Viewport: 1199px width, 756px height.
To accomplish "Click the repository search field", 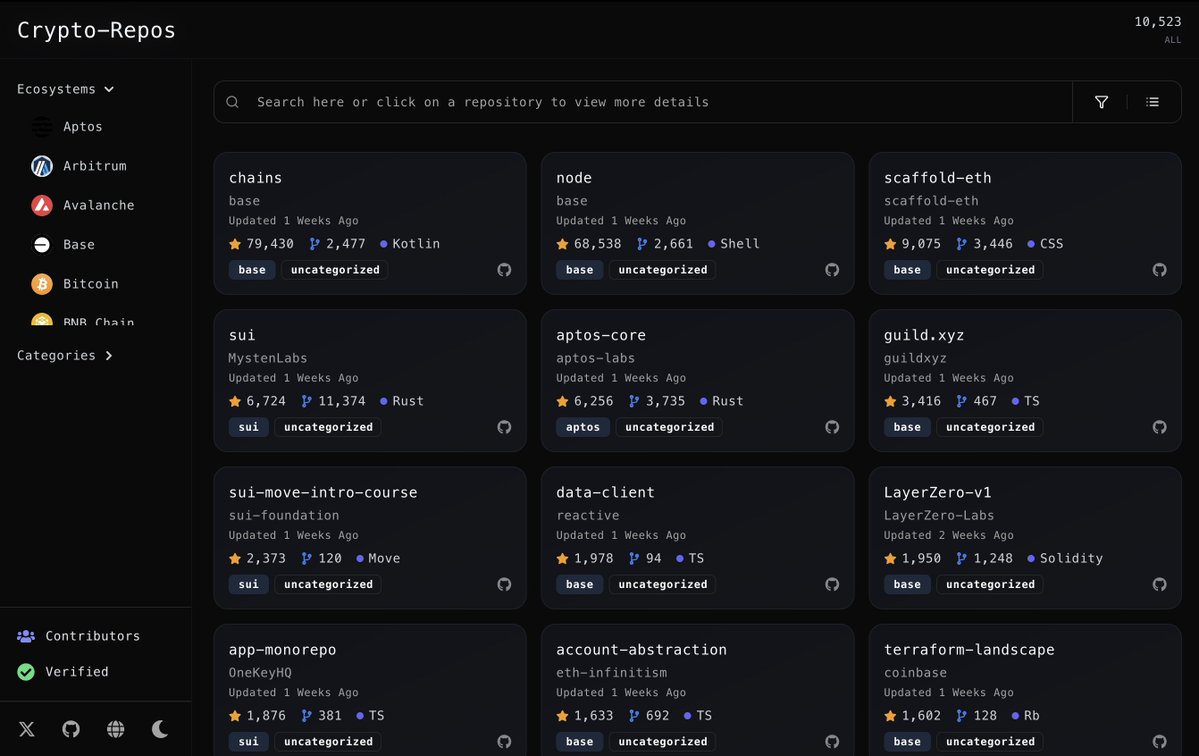I will click(x=643, y=102).
